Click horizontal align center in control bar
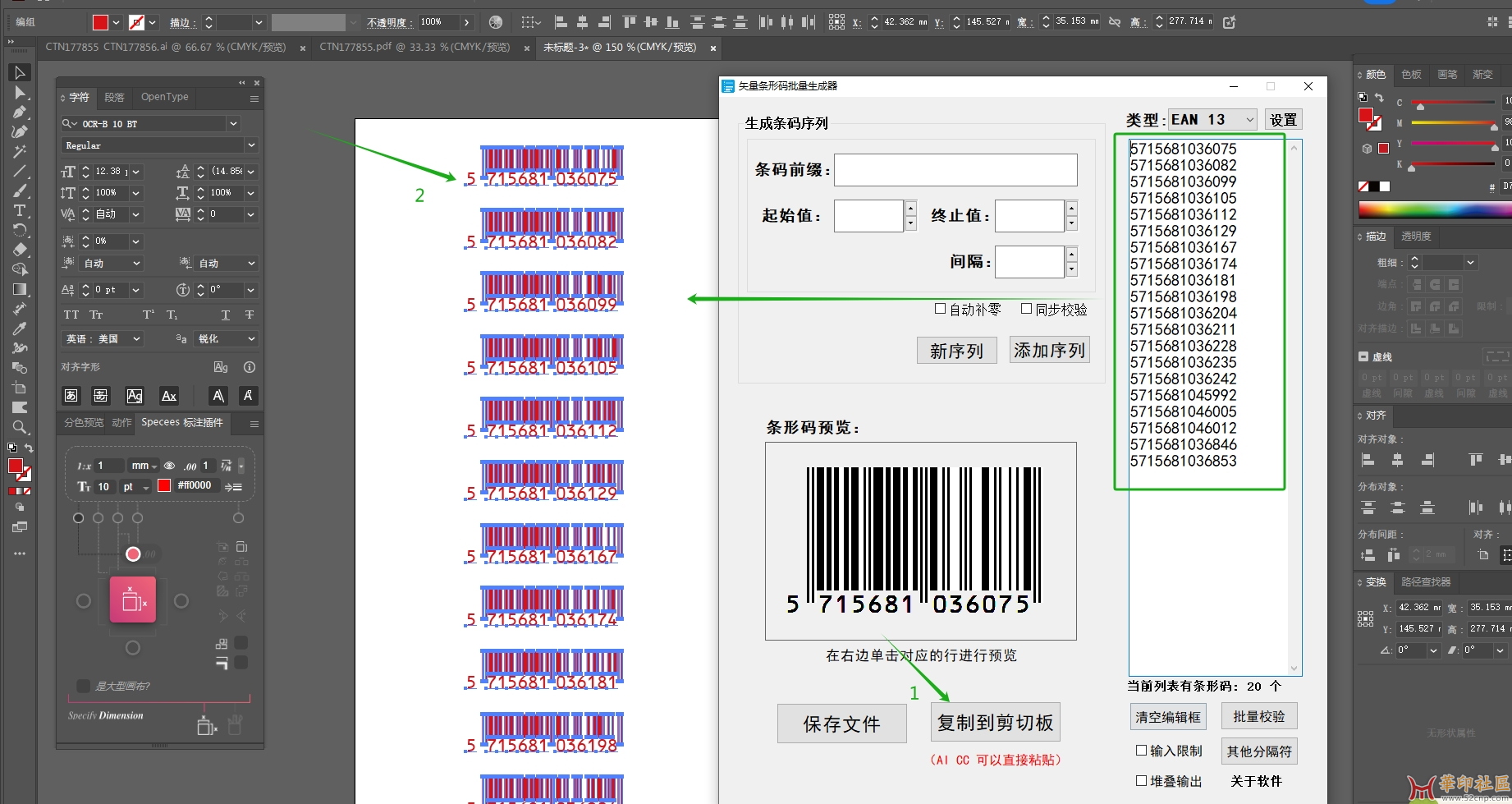This screenshot has height=804, width=1512. pos(583,22)
